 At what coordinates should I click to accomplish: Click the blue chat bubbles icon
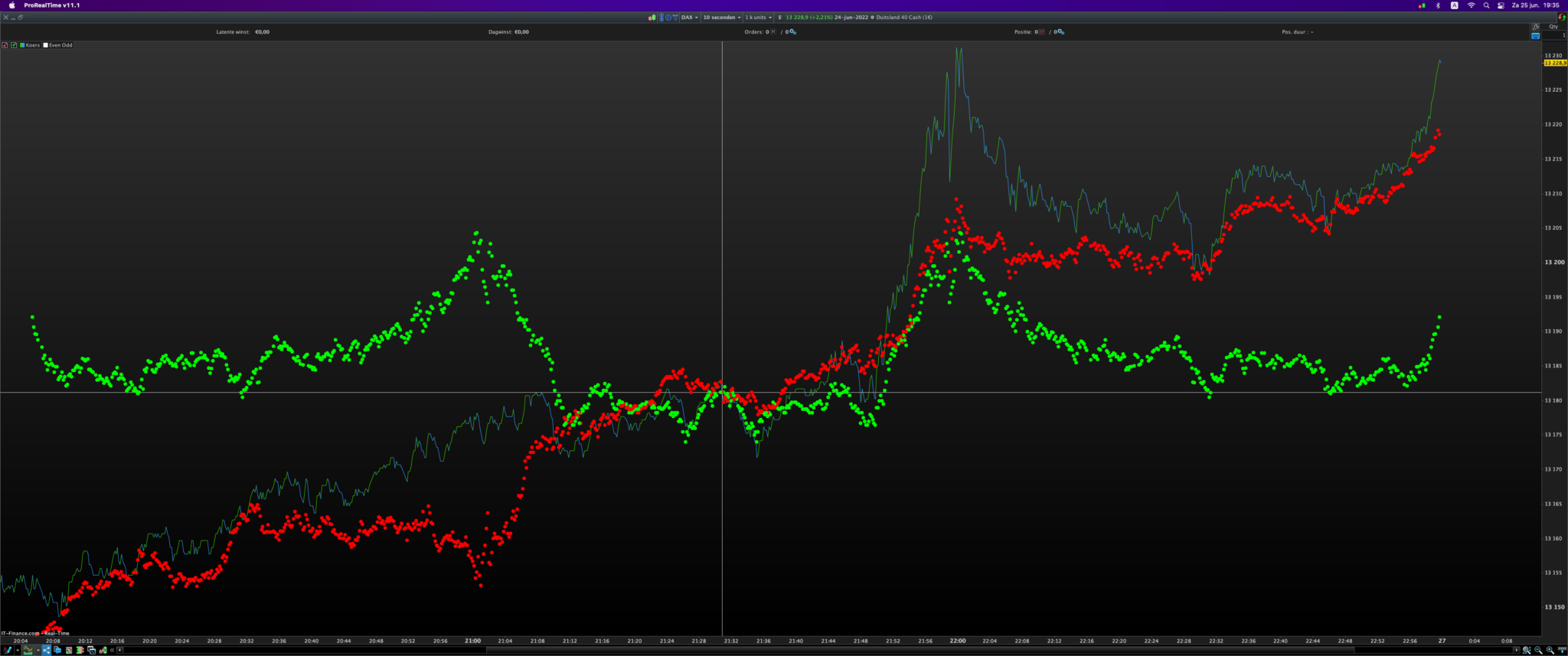(57, 650)
